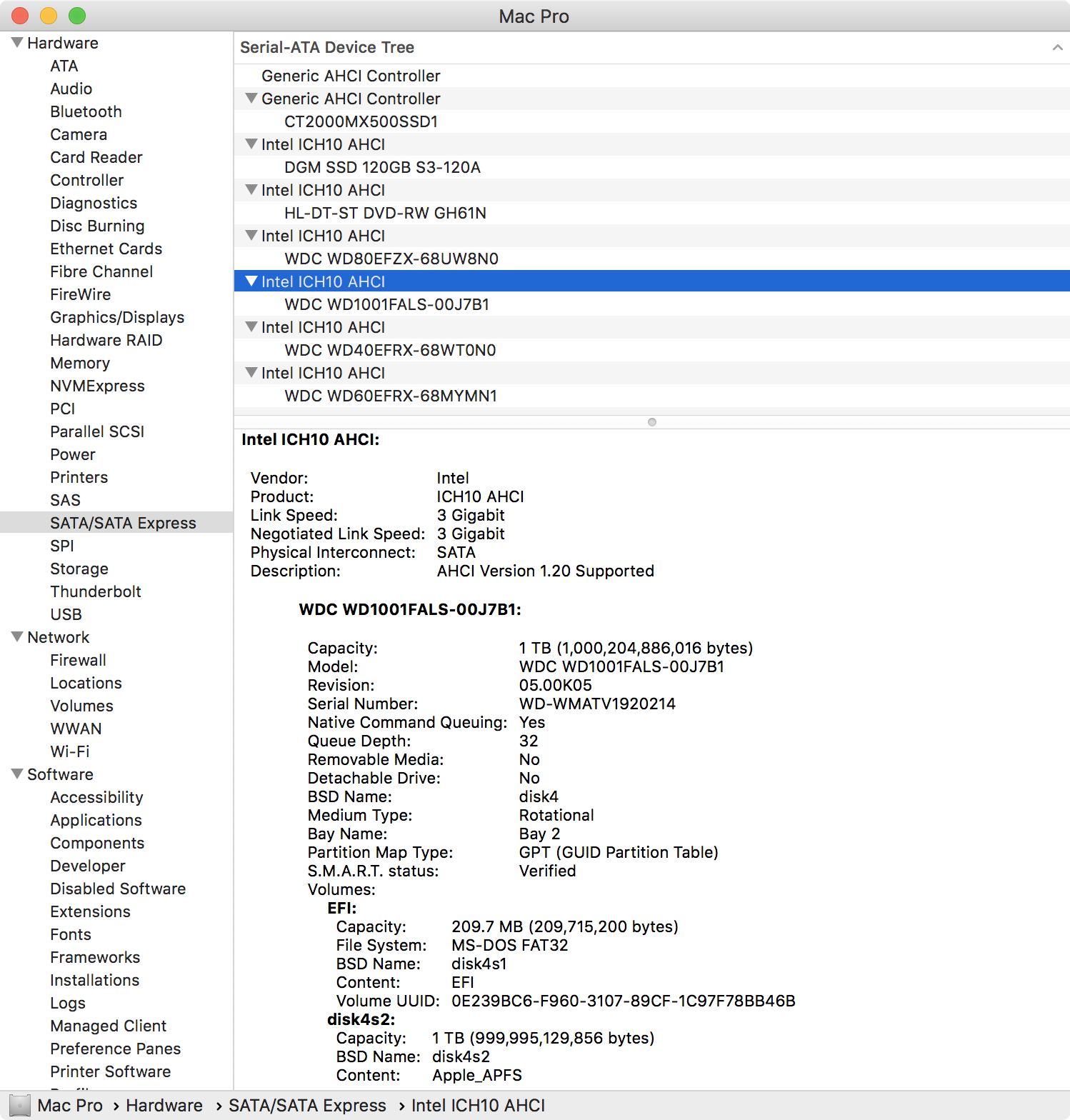Select first Generic AHCI Controller row
The image size is (1070, 1120).
point(652,76)
